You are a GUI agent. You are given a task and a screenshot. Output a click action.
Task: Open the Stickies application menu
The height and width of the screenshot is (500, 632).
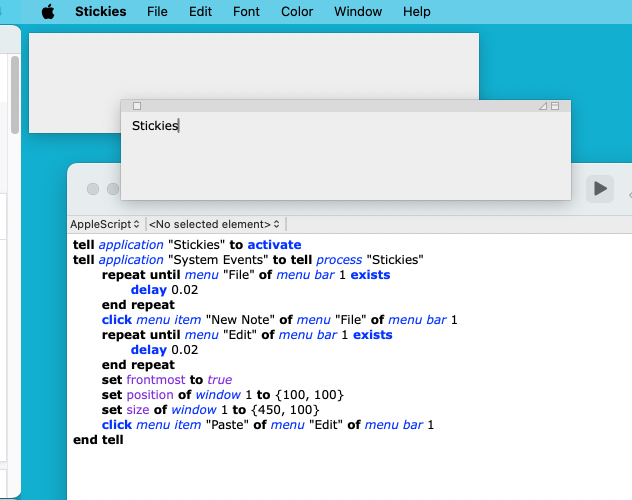[100, 12]
